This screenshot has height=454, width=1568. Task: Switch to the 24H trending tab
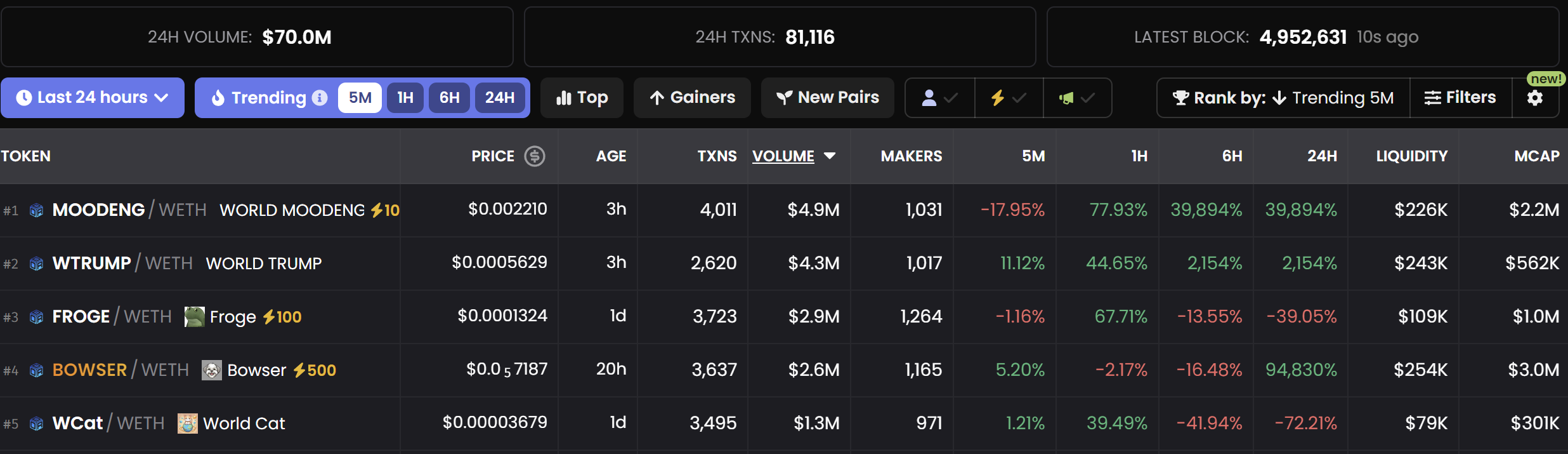[x=500, y=98]
